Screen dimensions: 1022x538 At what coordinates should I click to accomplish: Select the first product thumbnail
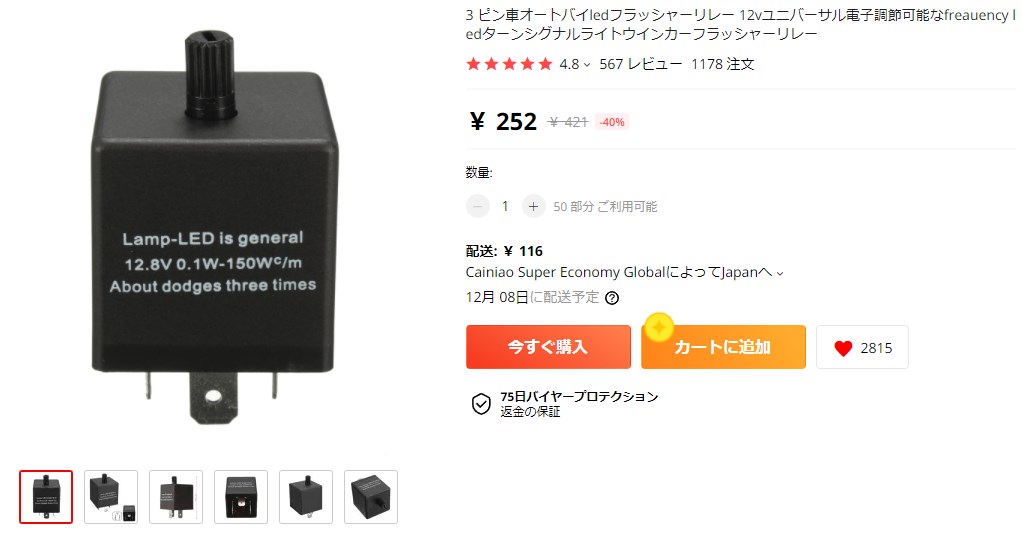tap(46, 497)
